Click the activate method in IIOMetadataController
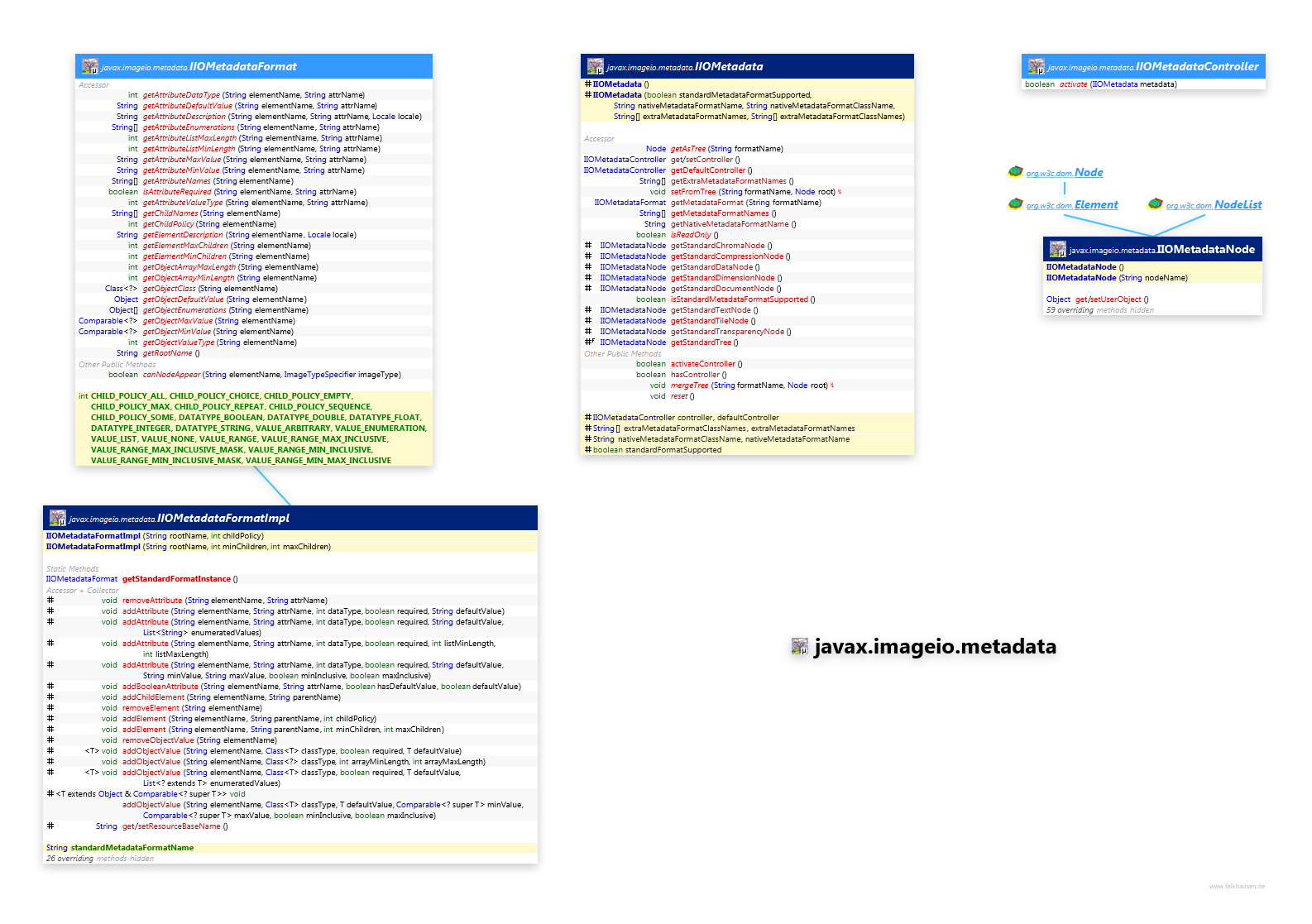The width and height of the screenshot is (1312, 924). (1073, 84)
